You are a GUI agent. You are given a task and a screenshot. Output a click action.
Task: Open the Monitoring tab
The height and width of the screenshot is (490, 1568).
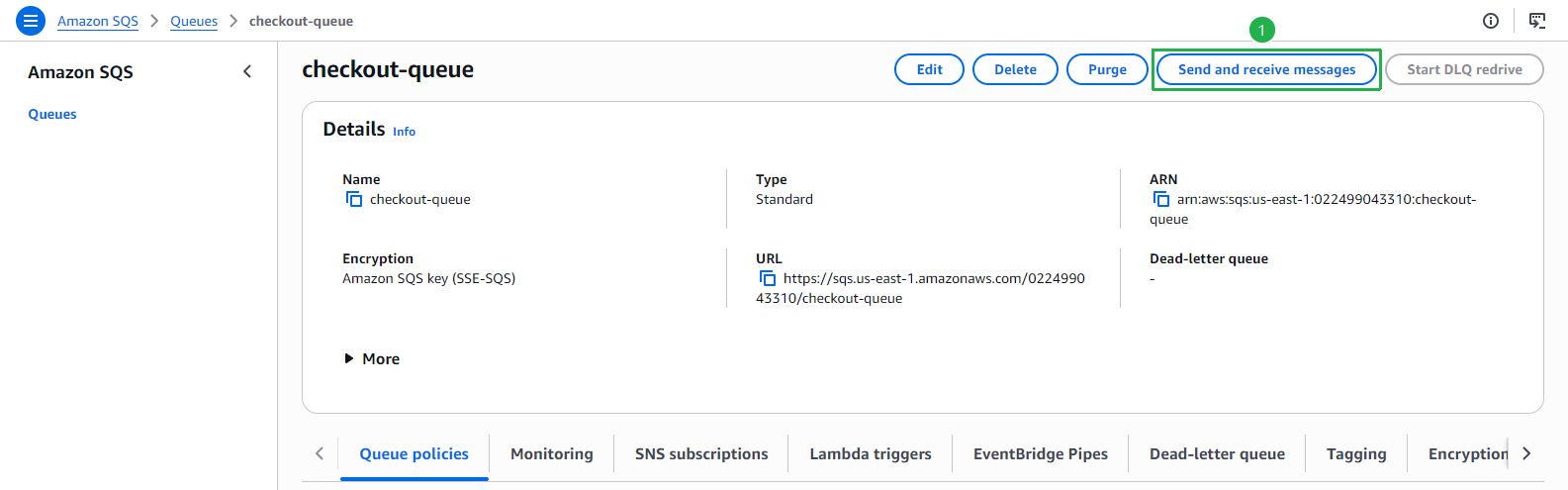(x=552, y=453)
